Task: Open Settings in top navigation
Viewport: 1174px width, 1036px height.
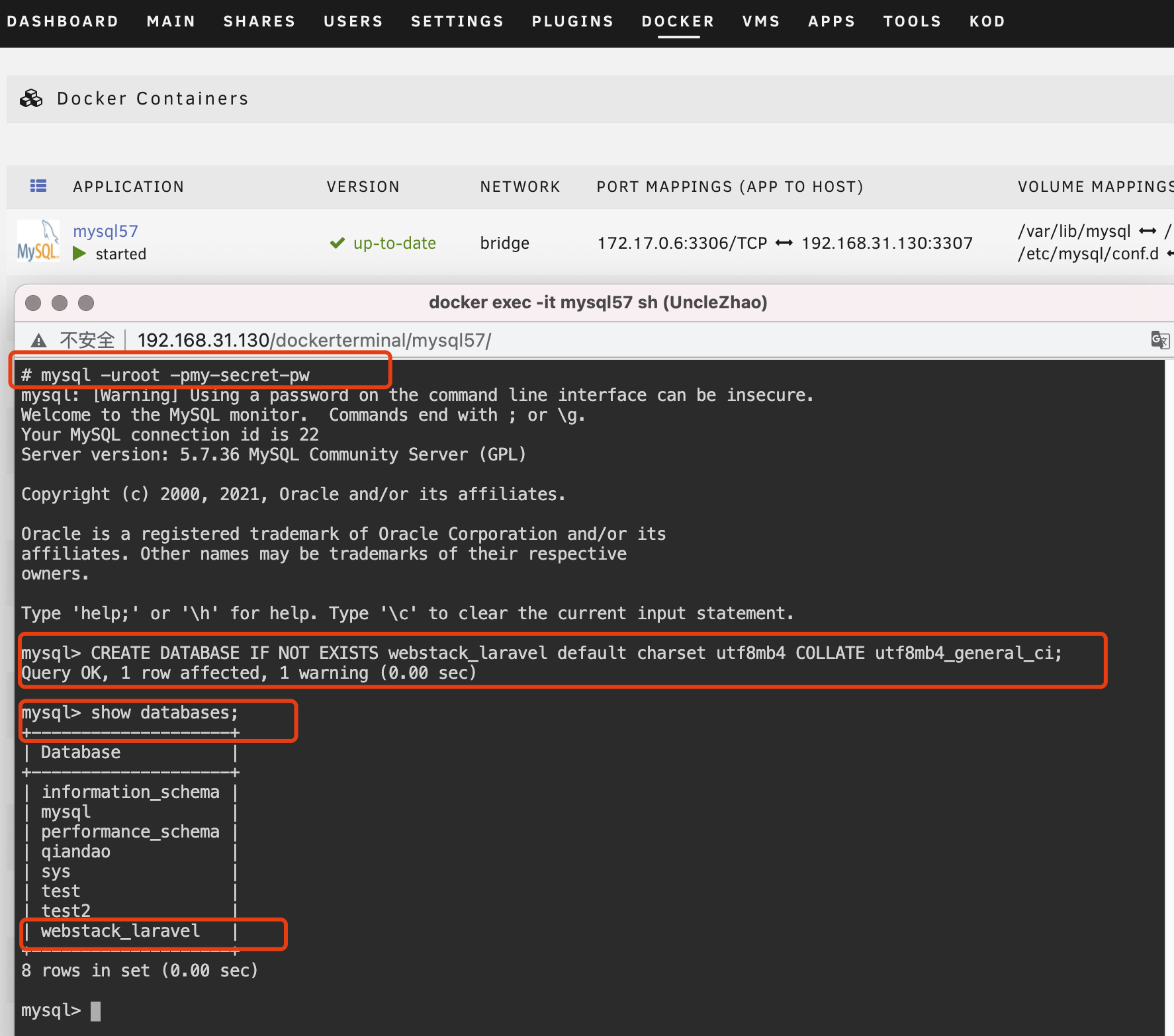Action: pos(457,21)
